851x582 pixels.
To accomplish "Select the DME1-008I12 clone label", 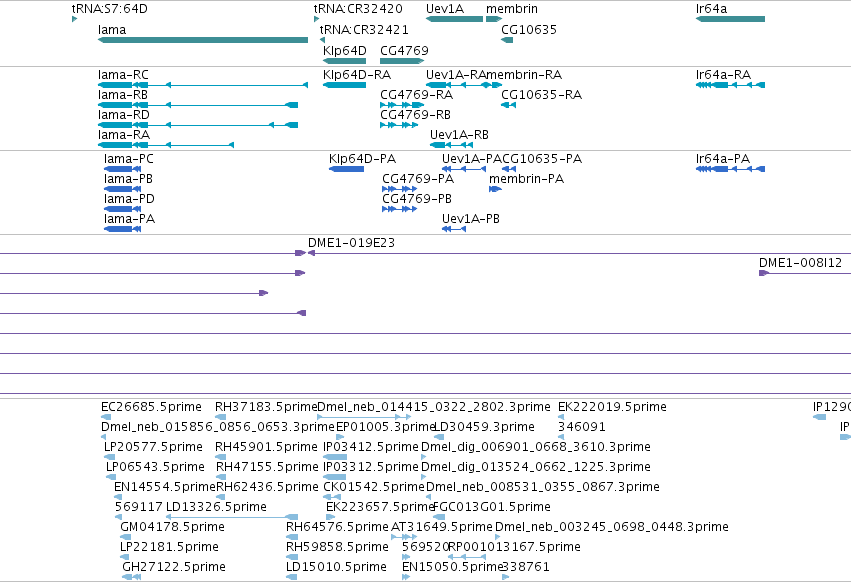I will 800,263.
